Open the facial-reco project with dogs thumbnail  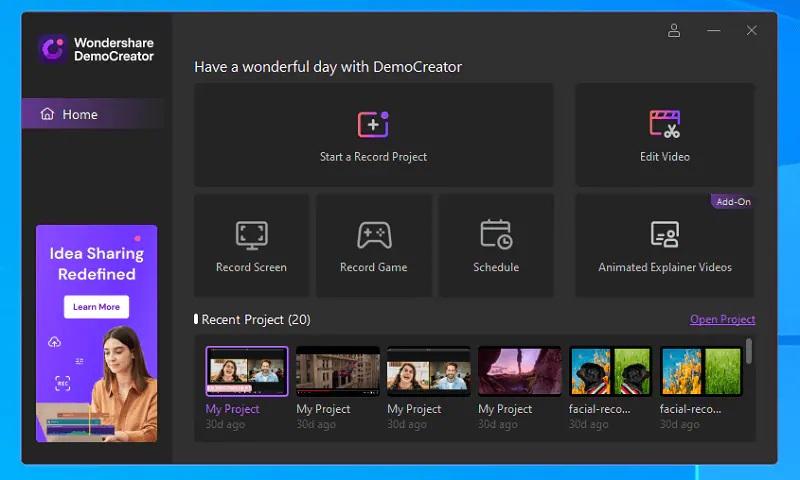pyautogui.click(x=610, y=371)
